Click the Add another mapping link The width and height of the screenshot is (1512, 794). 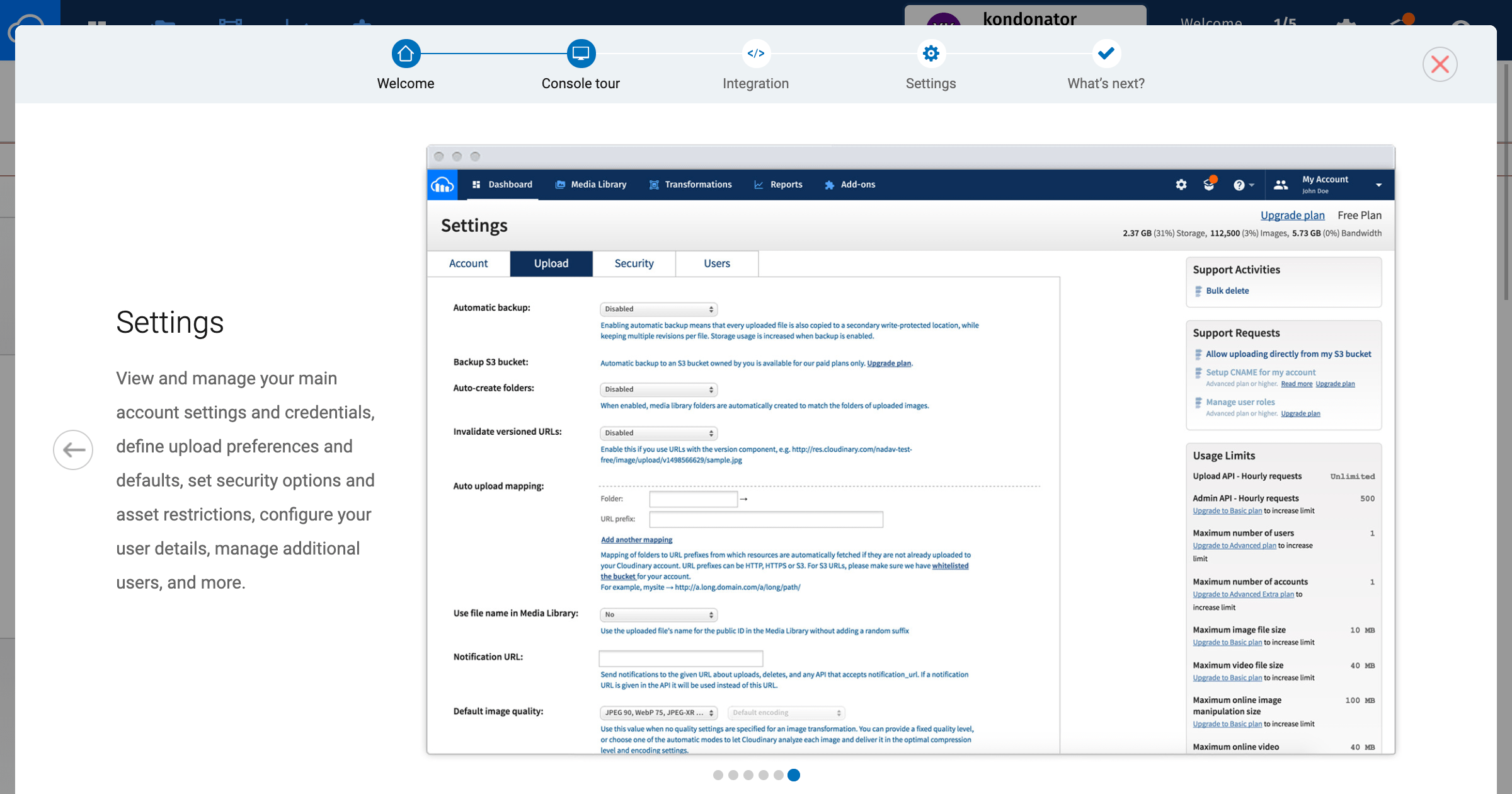click(x=636, y=540)
